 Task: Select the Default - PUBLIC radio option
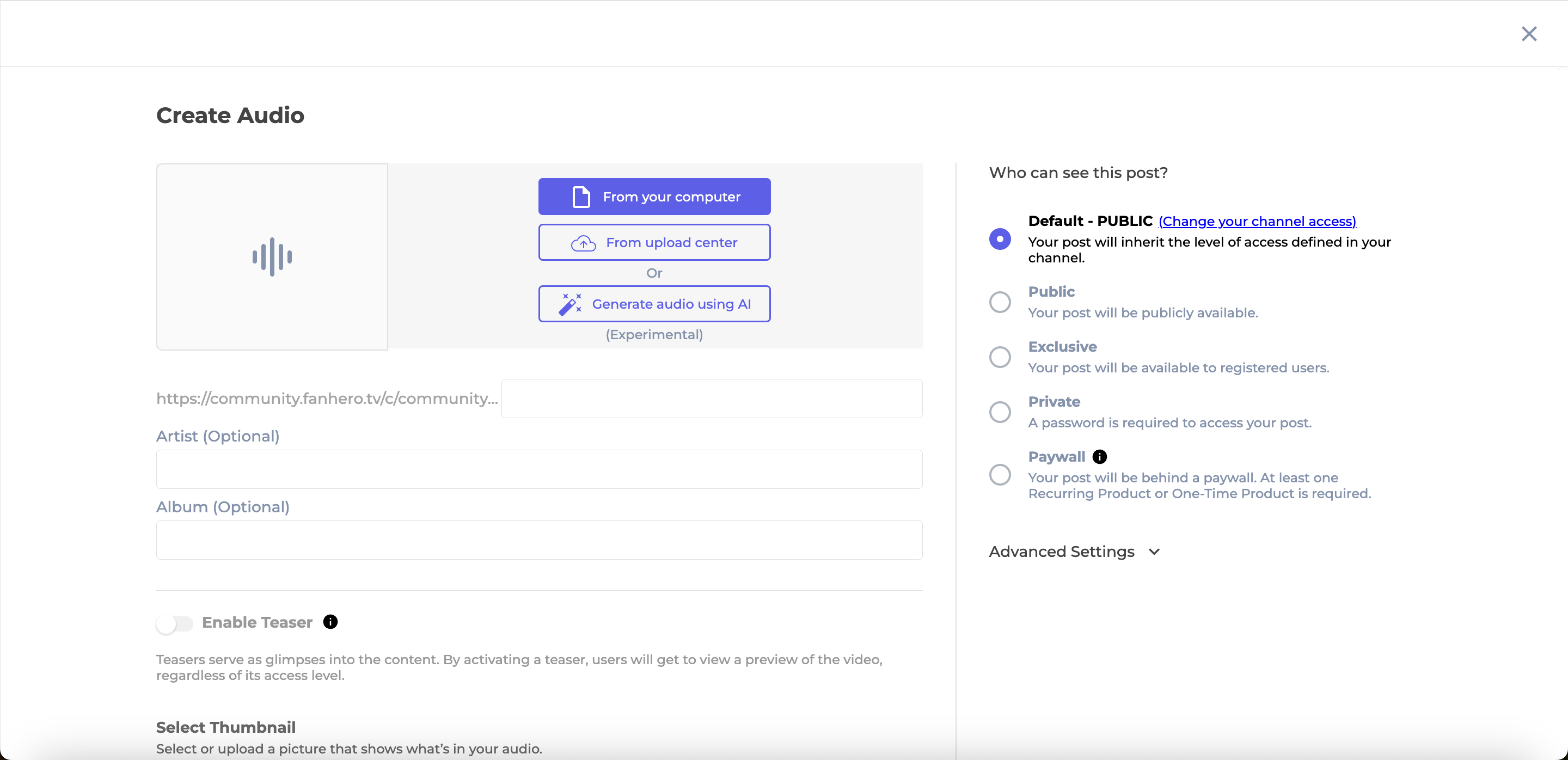coord(1000,239)
